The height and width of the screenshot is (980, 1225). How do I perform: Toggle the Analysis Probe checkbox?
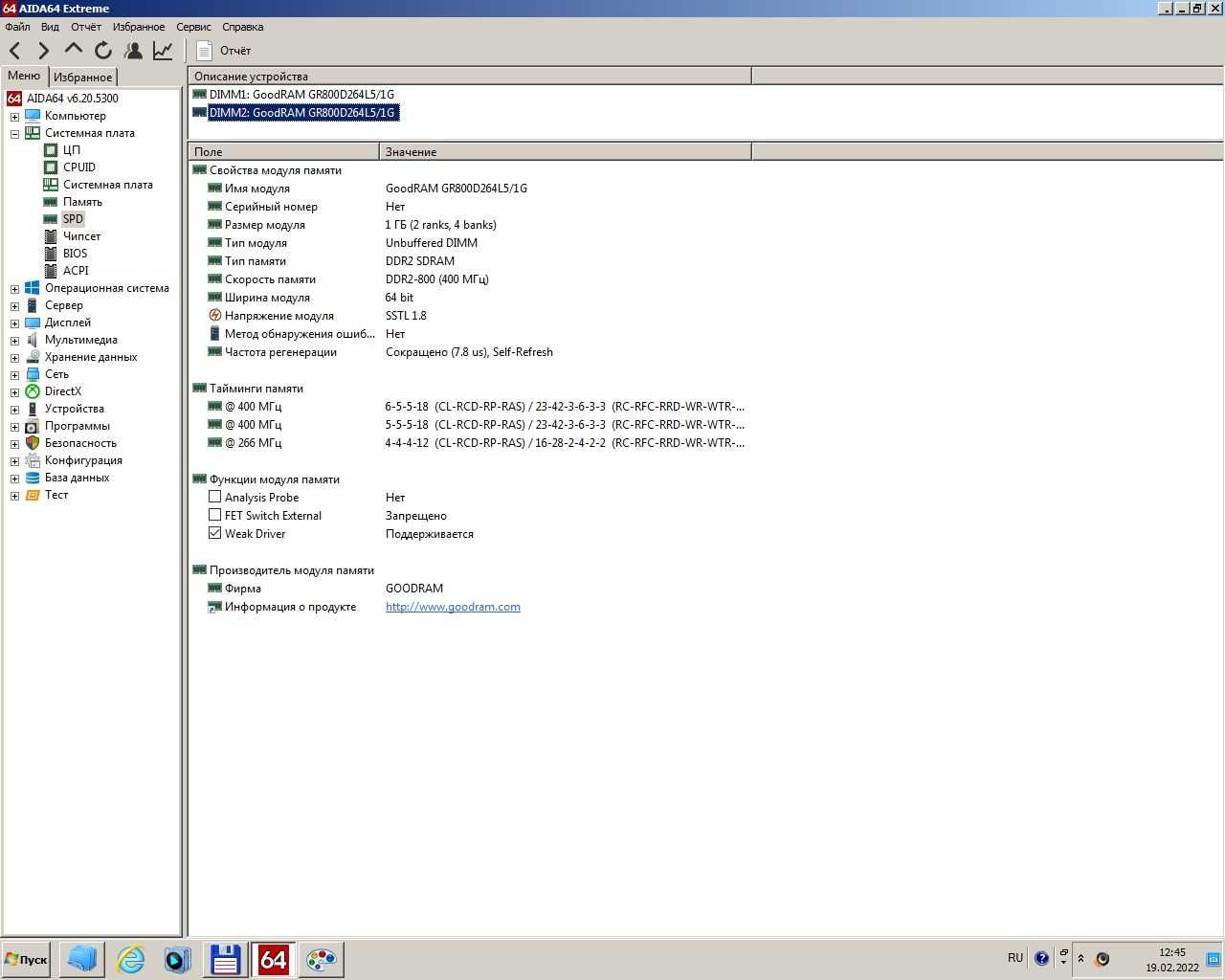point(214,497)
